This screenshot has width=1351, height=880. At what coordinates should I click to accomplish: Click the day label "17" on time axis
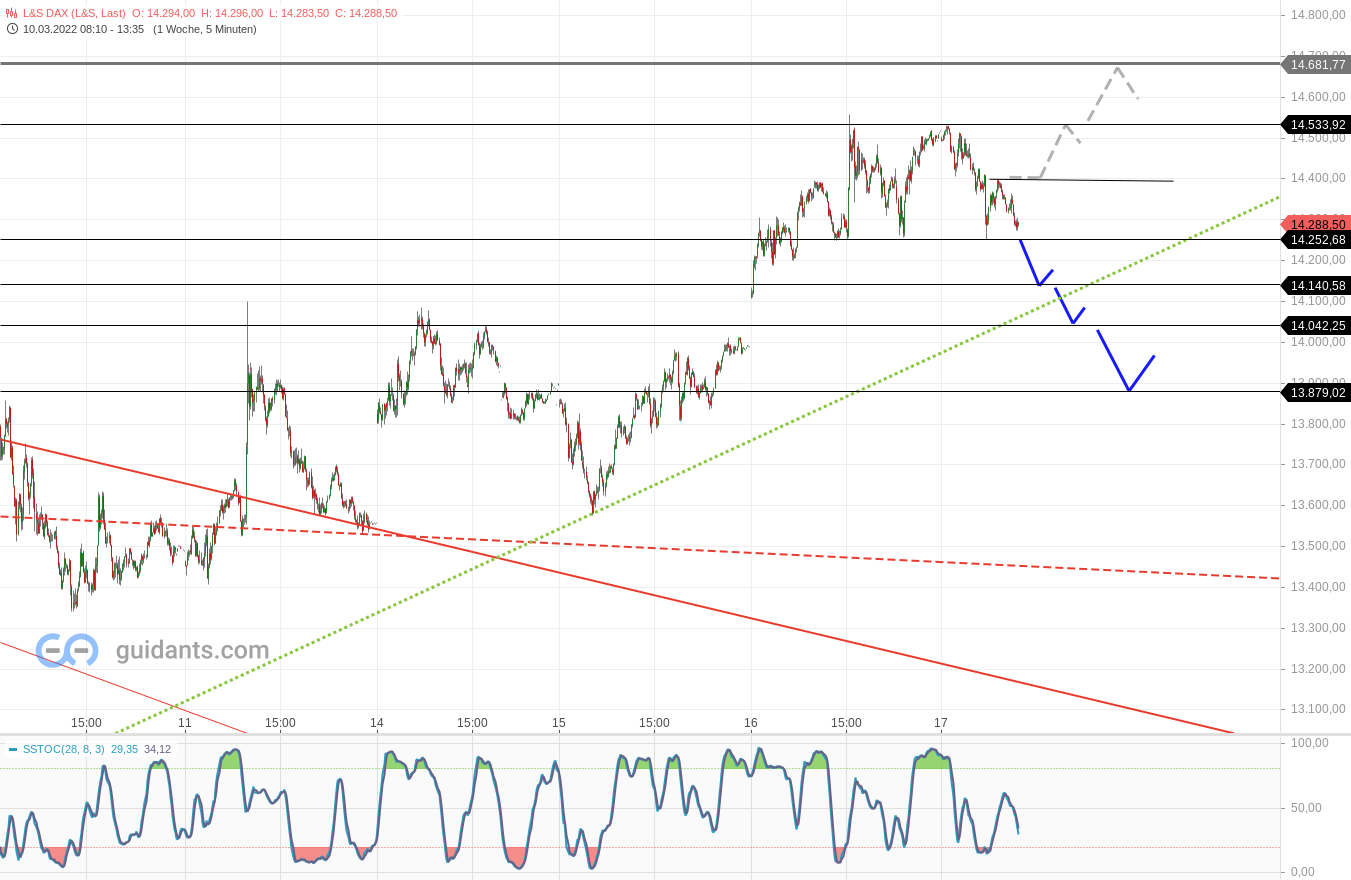coord(941,722)
